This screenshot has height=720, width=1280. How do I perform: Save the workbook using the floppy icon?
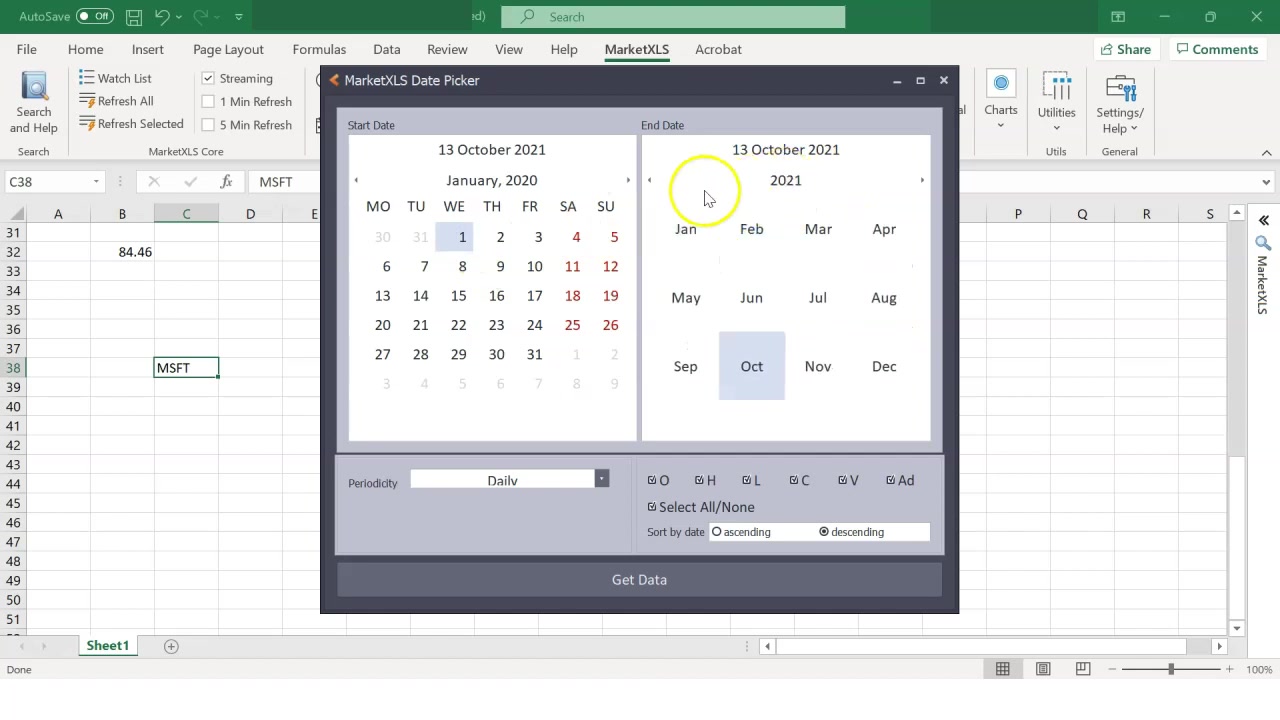tap(134, 17)
